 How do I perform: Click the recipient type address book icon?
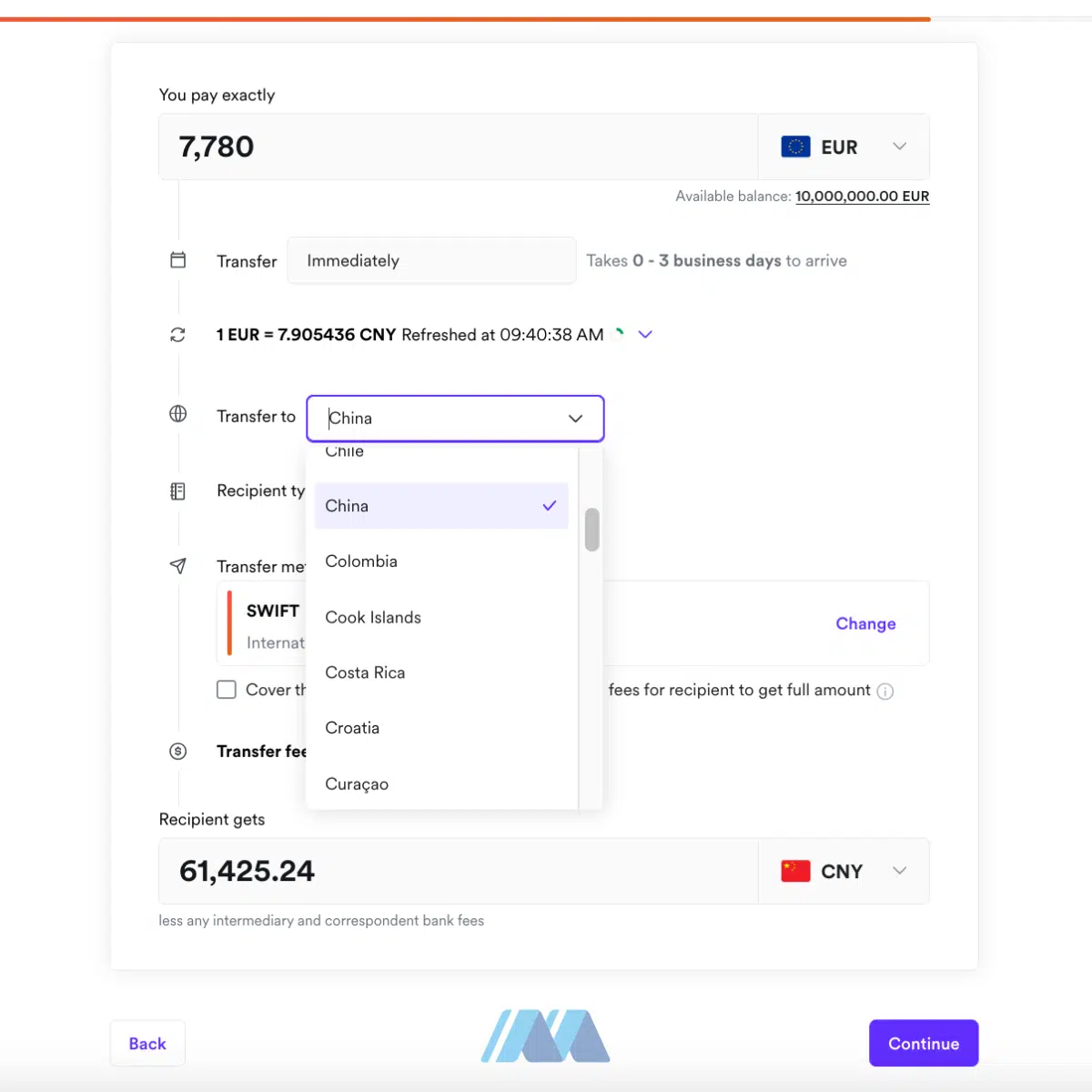click(x=178, y=491)
